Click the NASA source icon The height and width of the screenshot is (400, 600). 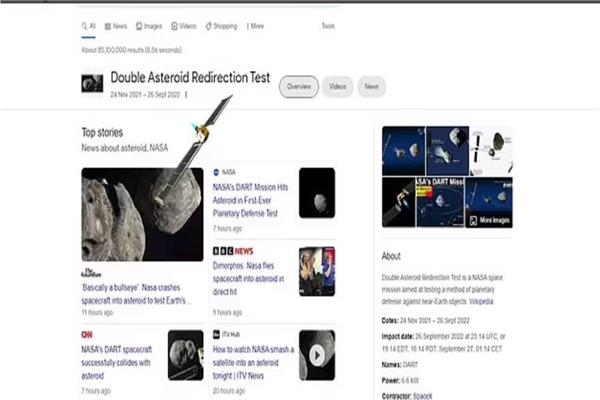point(216,172)
